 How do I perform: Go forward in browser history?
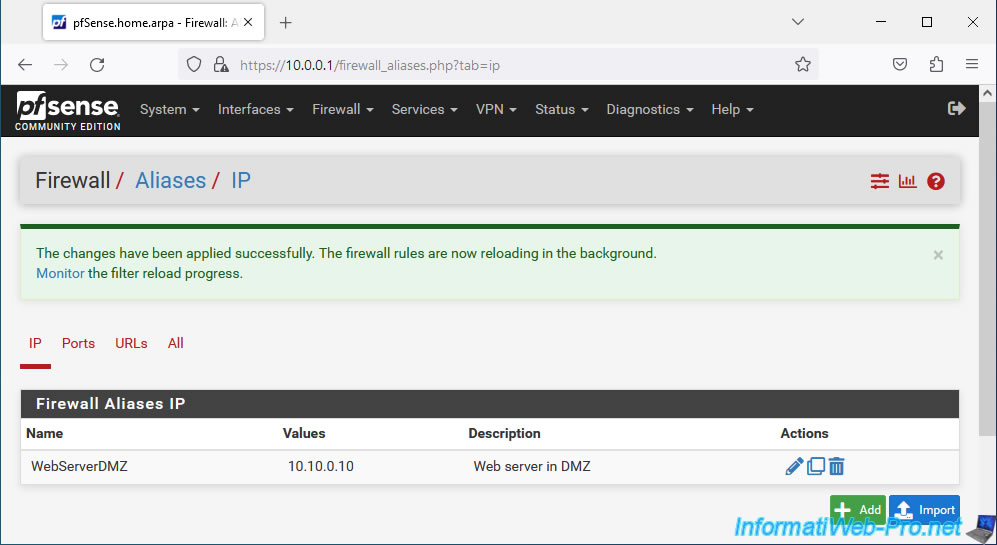tap(61, 64)
